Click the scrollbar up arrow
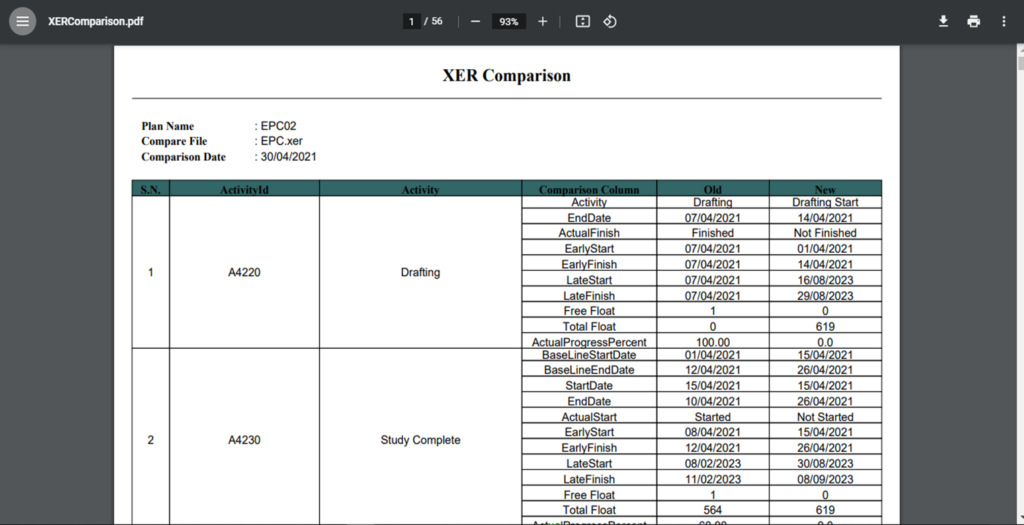1024x525 pixels. tap(1019, 50)
